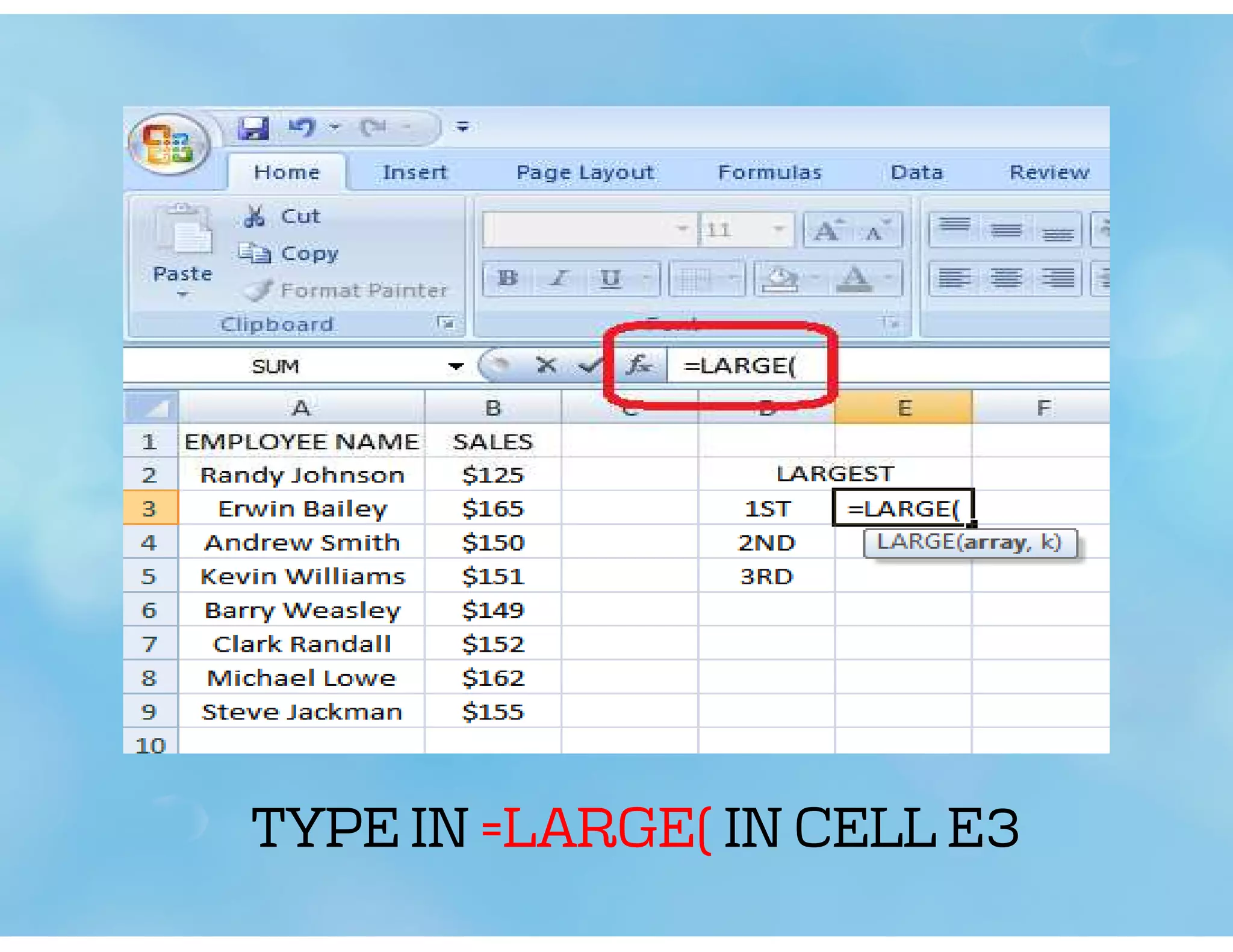
Task: Save the workbook with floppy disk icon
Action: [x=253, y=128]
